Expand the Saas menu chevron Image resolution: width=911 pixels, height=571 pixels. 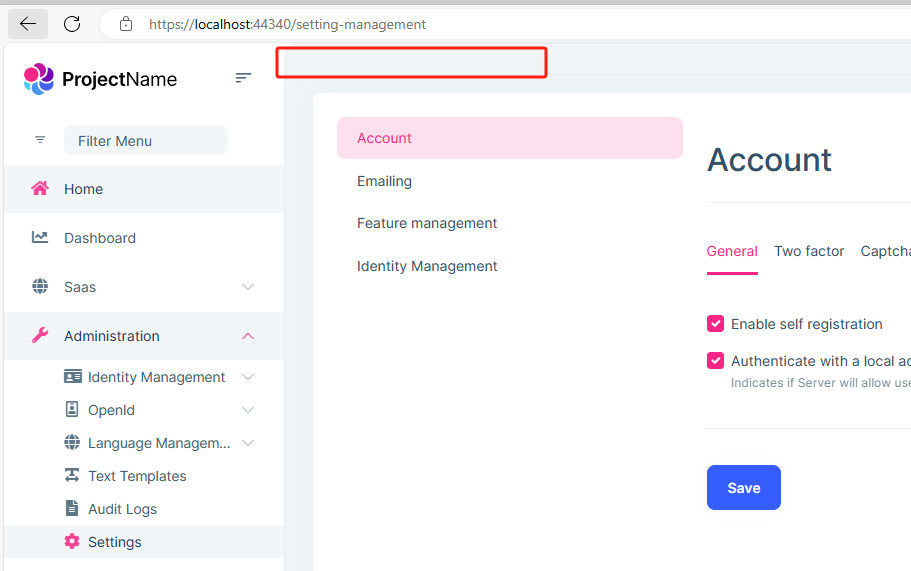(x=248, y=287)
